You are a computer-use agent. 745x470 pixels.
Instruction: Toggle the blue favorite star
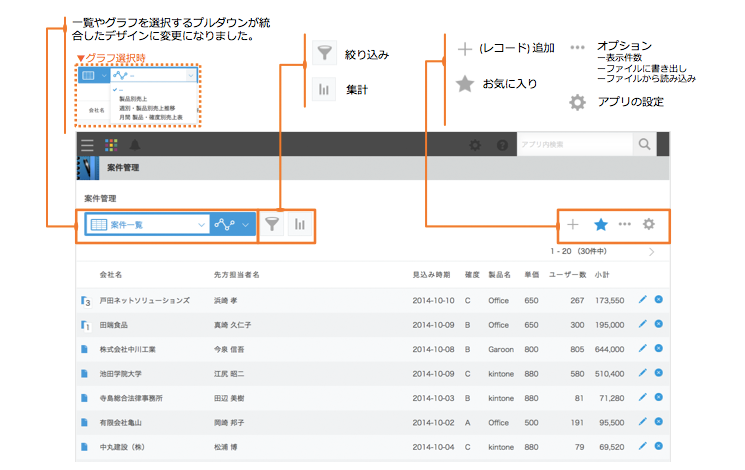(600, 225)
